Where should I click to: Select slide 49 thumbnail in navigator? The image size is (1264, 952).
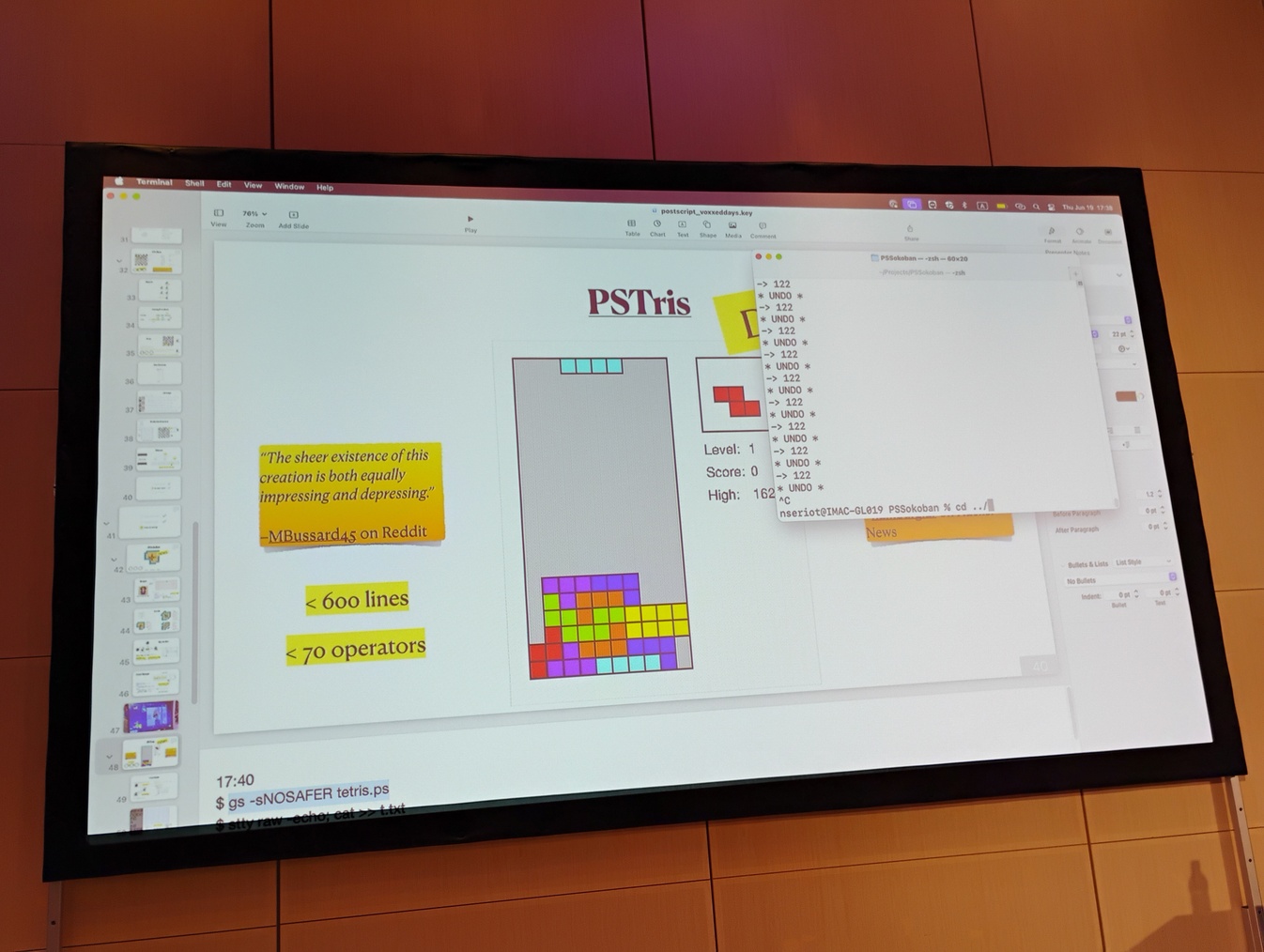[153, 788]
